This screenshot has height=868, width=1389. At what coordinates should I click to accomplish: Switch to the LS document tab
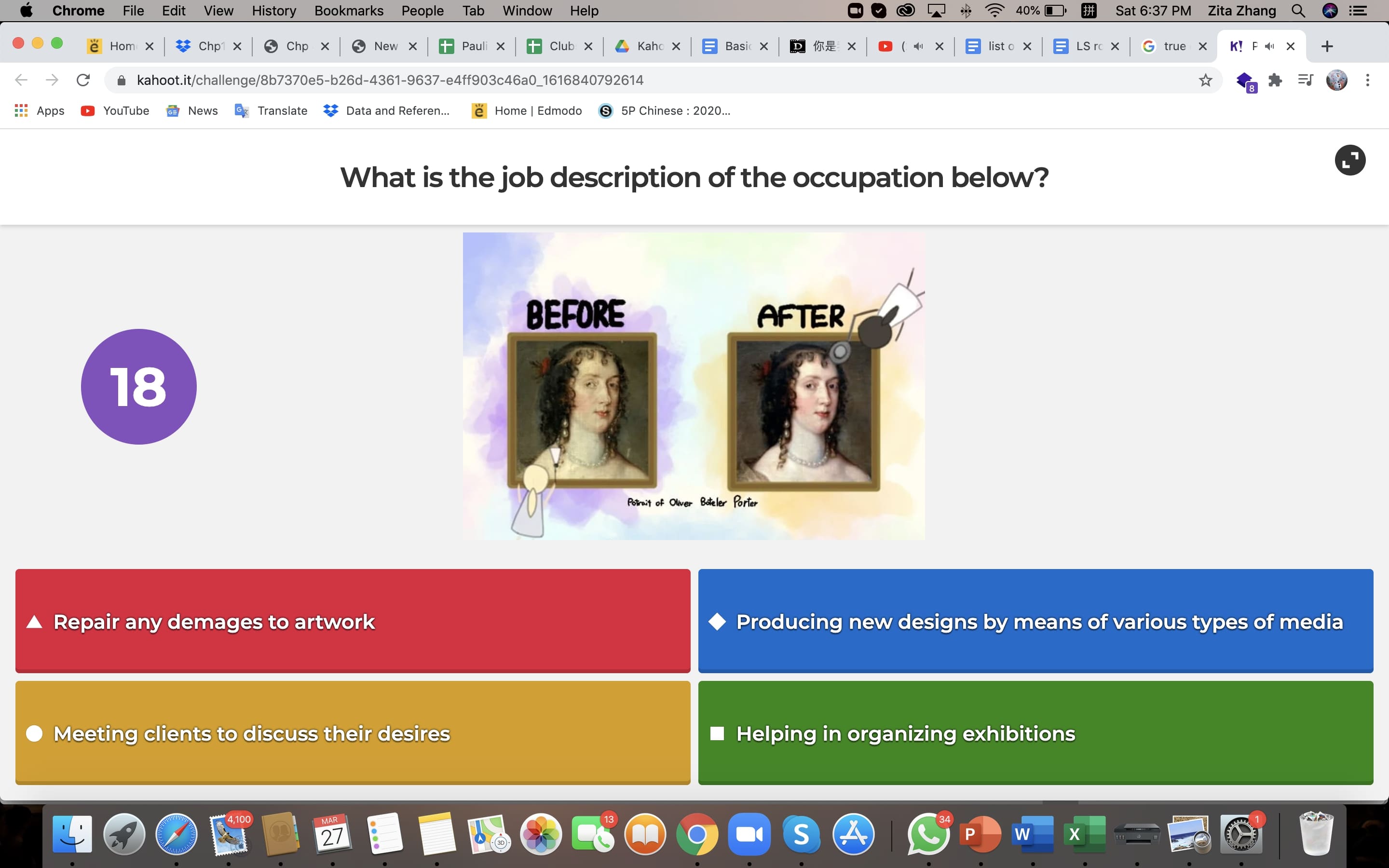(1085, 46)
